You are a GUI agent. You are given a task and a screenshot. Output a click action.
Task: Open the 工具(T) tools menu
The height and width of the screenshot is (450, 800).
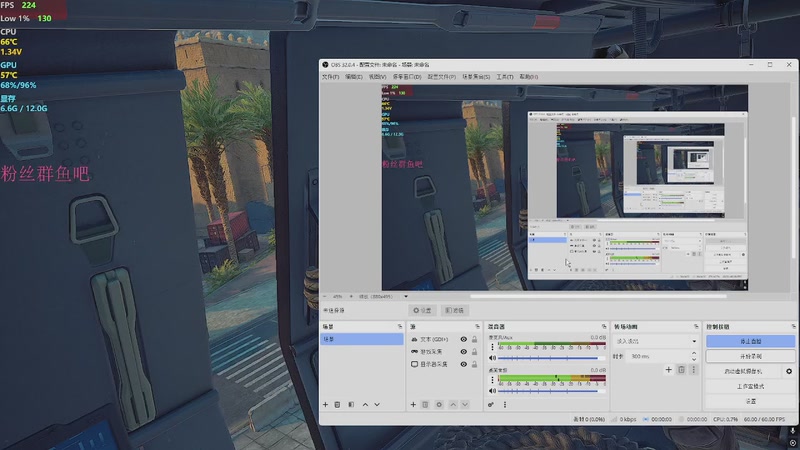505,77
